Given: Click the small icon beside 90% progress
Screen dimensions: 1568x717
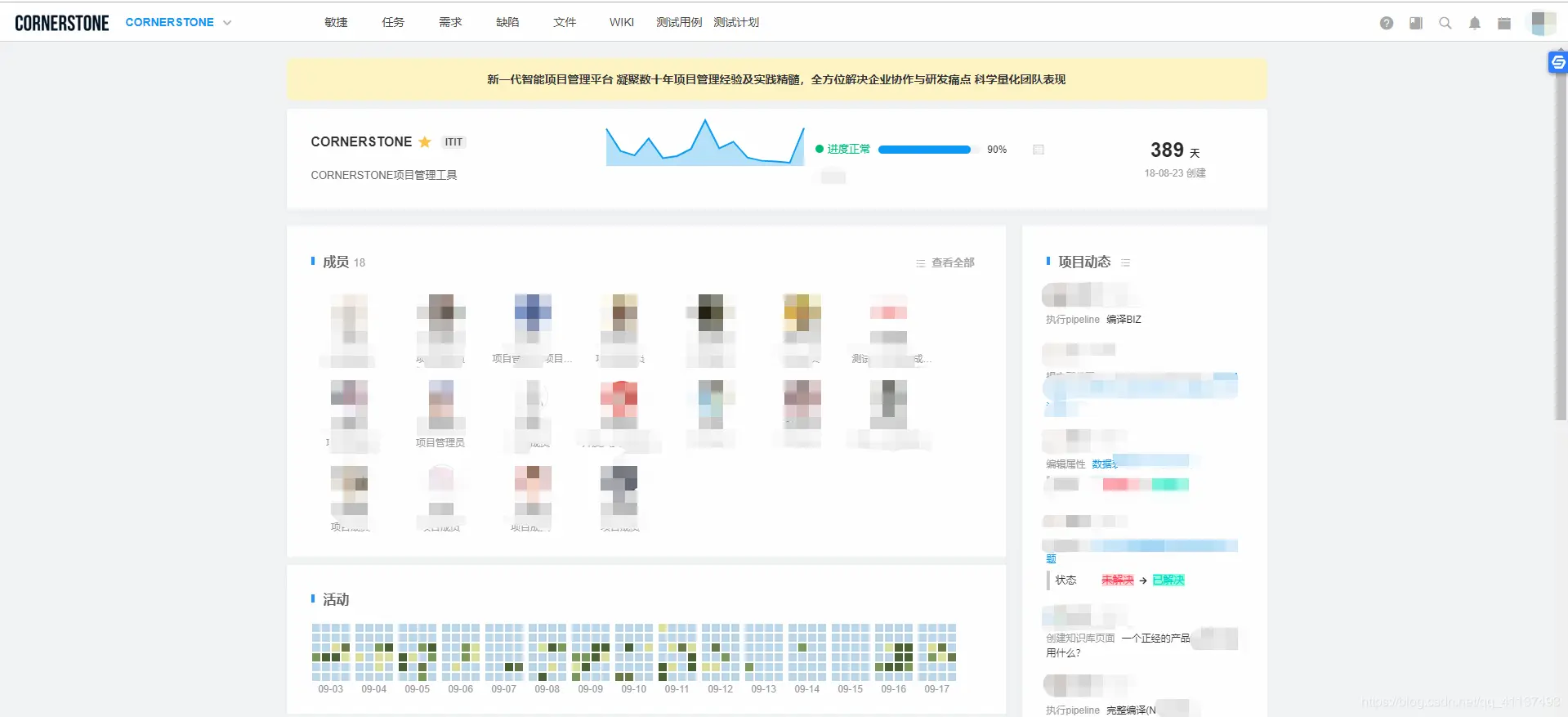Looking at the screenshot, I should [x=1039, y=150].
